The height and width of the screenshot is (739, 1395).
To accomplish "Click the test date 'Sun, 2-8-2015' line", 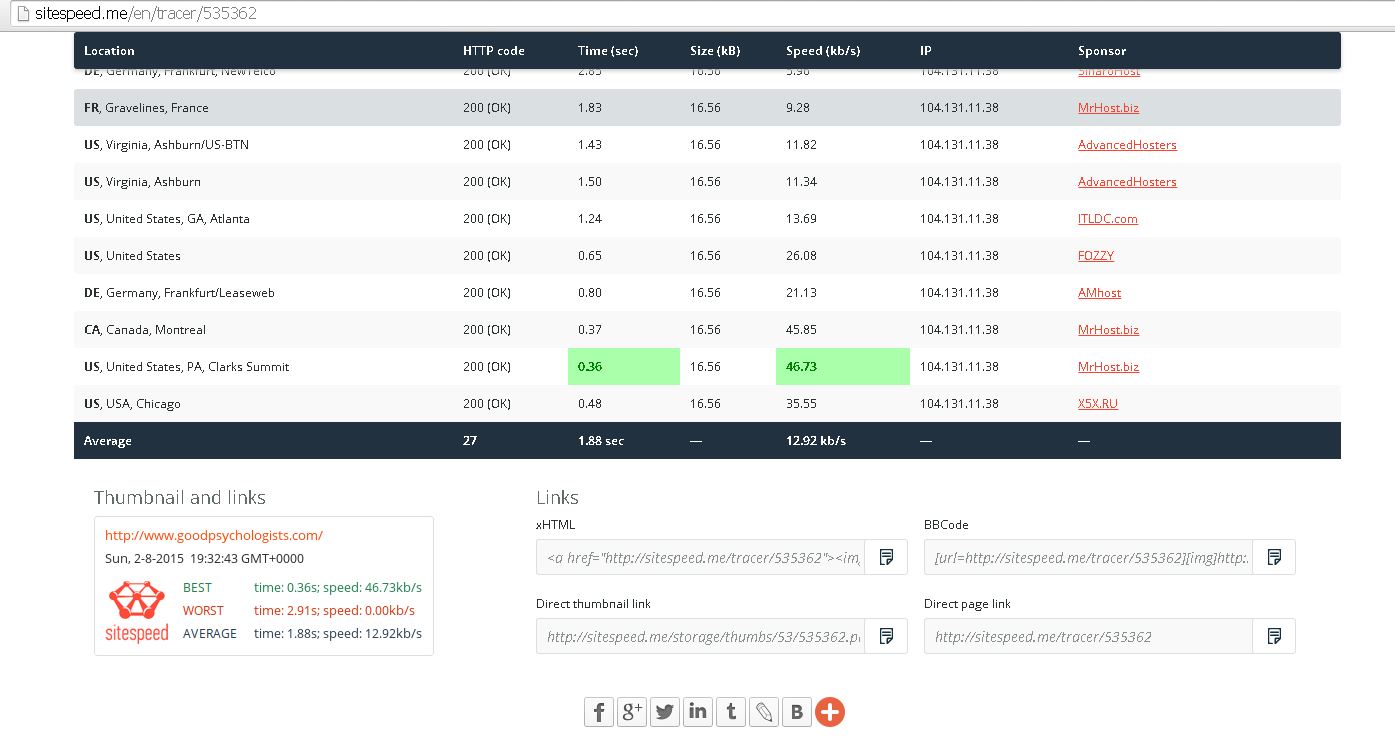I will click(x=204, y=559).
